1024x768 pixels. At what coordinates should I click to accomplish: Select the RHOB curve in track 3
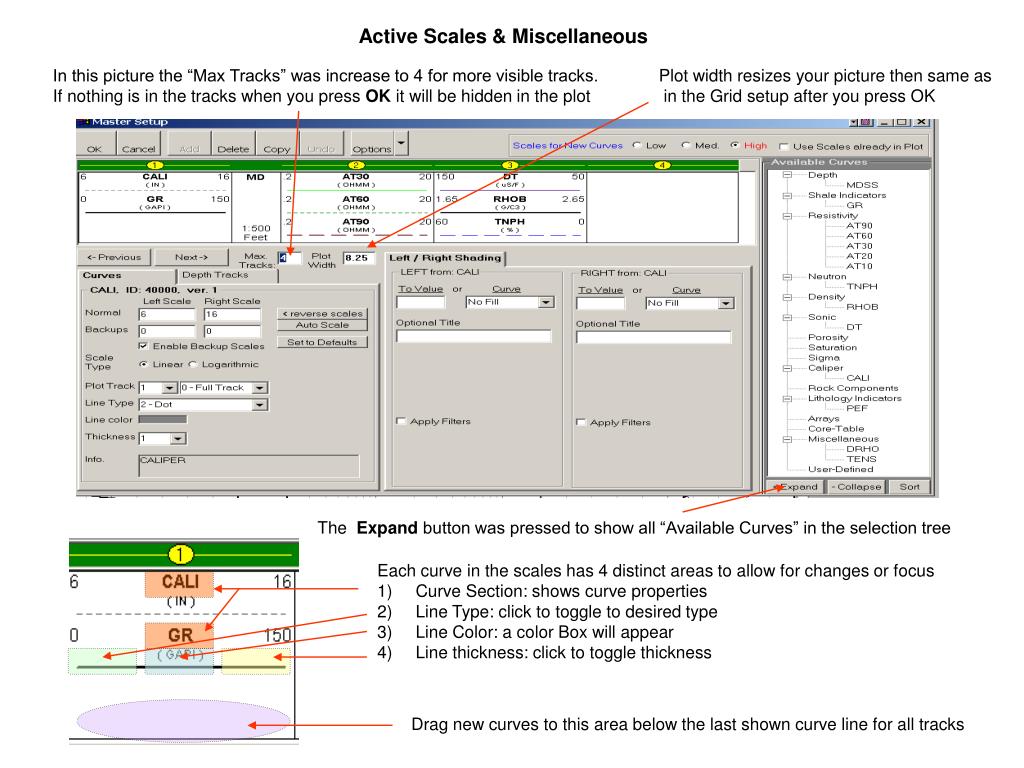point(510,199)
